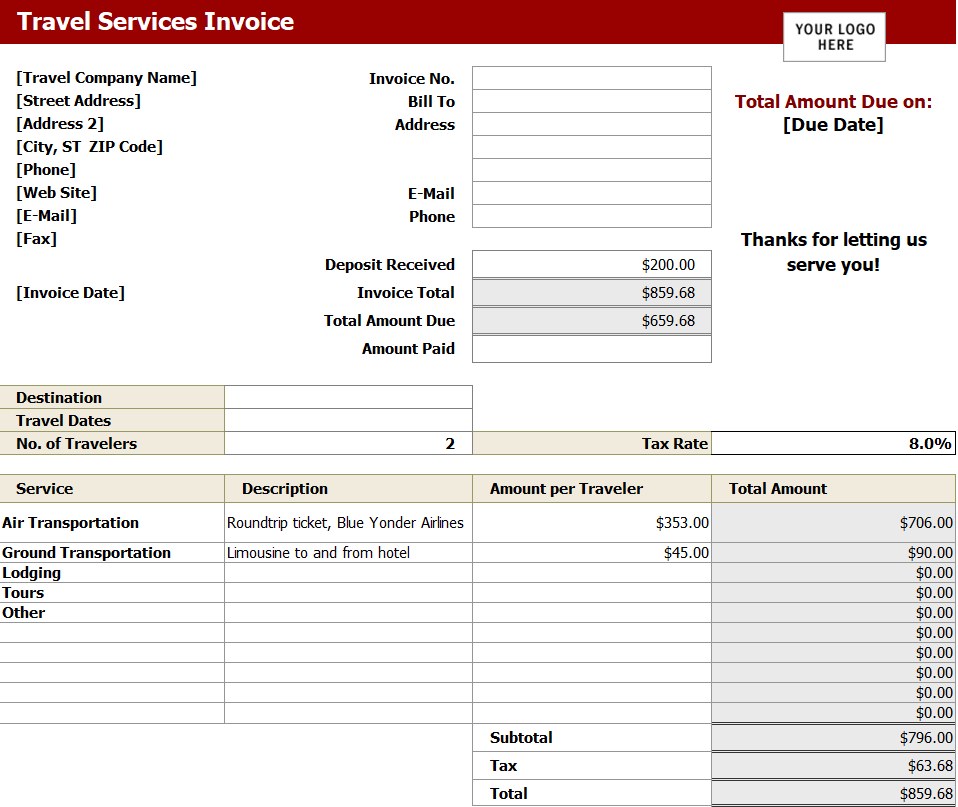Select the Lodging description cell
The height and width of the screenshot is (807, 958).
pos(348,573)
